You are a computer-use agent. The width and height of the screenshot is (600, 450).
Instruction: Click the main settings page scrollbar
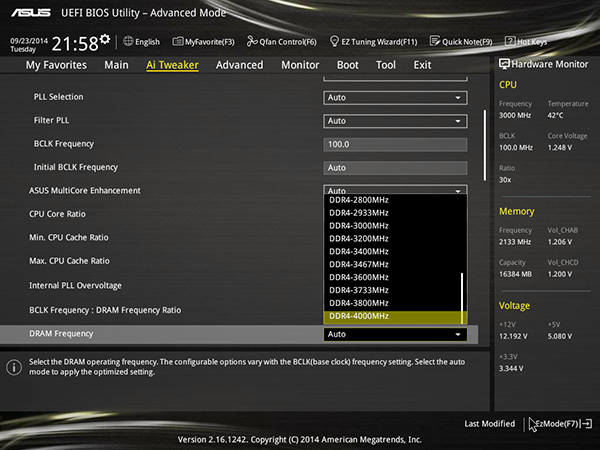tap(485, 145)
